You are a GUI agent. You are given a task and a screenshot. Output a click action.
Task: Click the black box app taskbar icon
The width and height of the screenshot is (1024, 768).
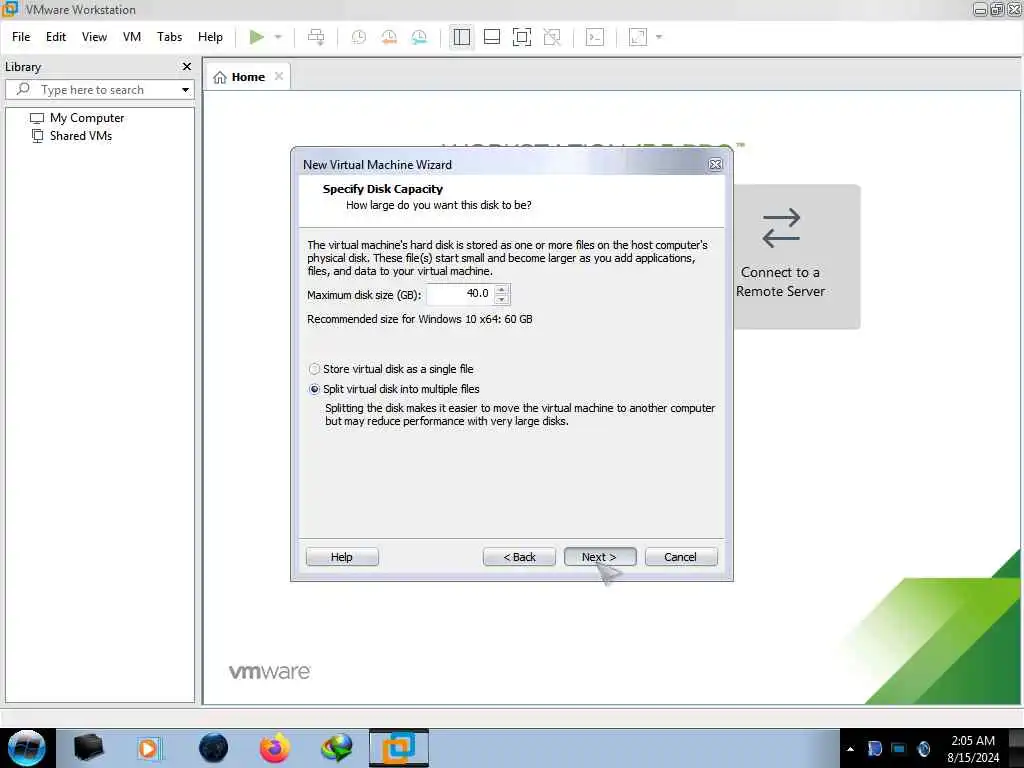88,748
